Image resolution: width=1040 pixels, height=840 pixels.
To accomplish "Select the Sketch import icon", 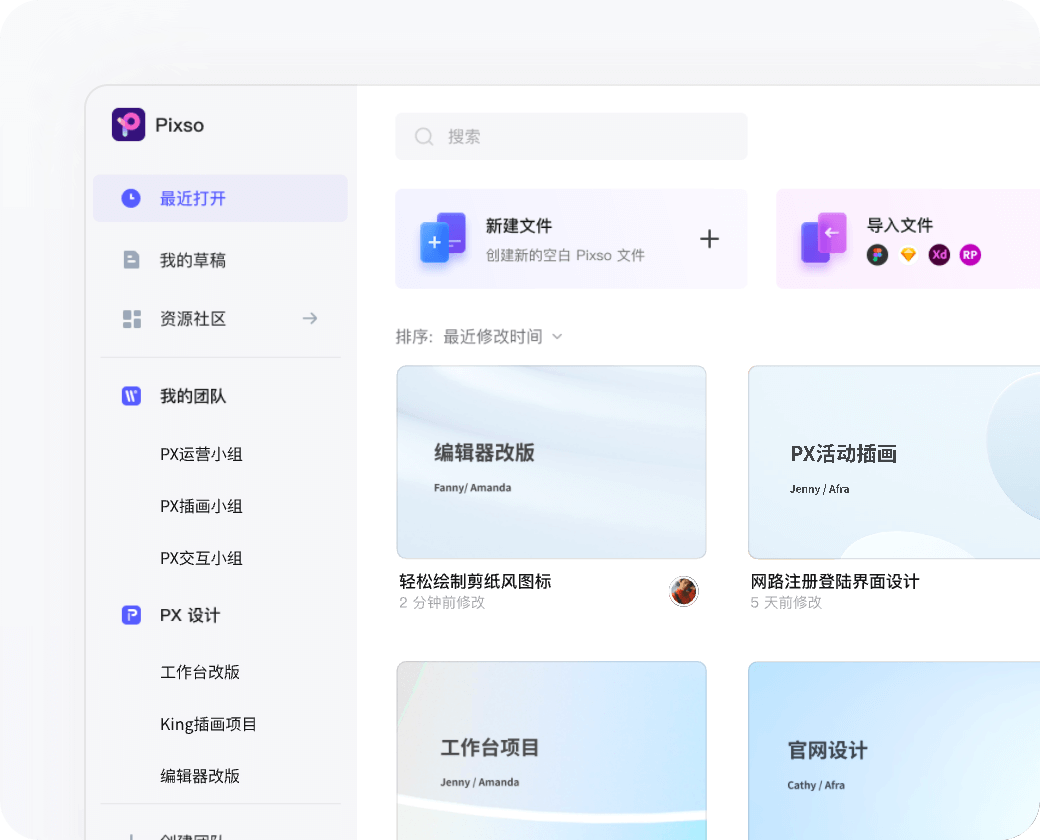I will 907,255.
